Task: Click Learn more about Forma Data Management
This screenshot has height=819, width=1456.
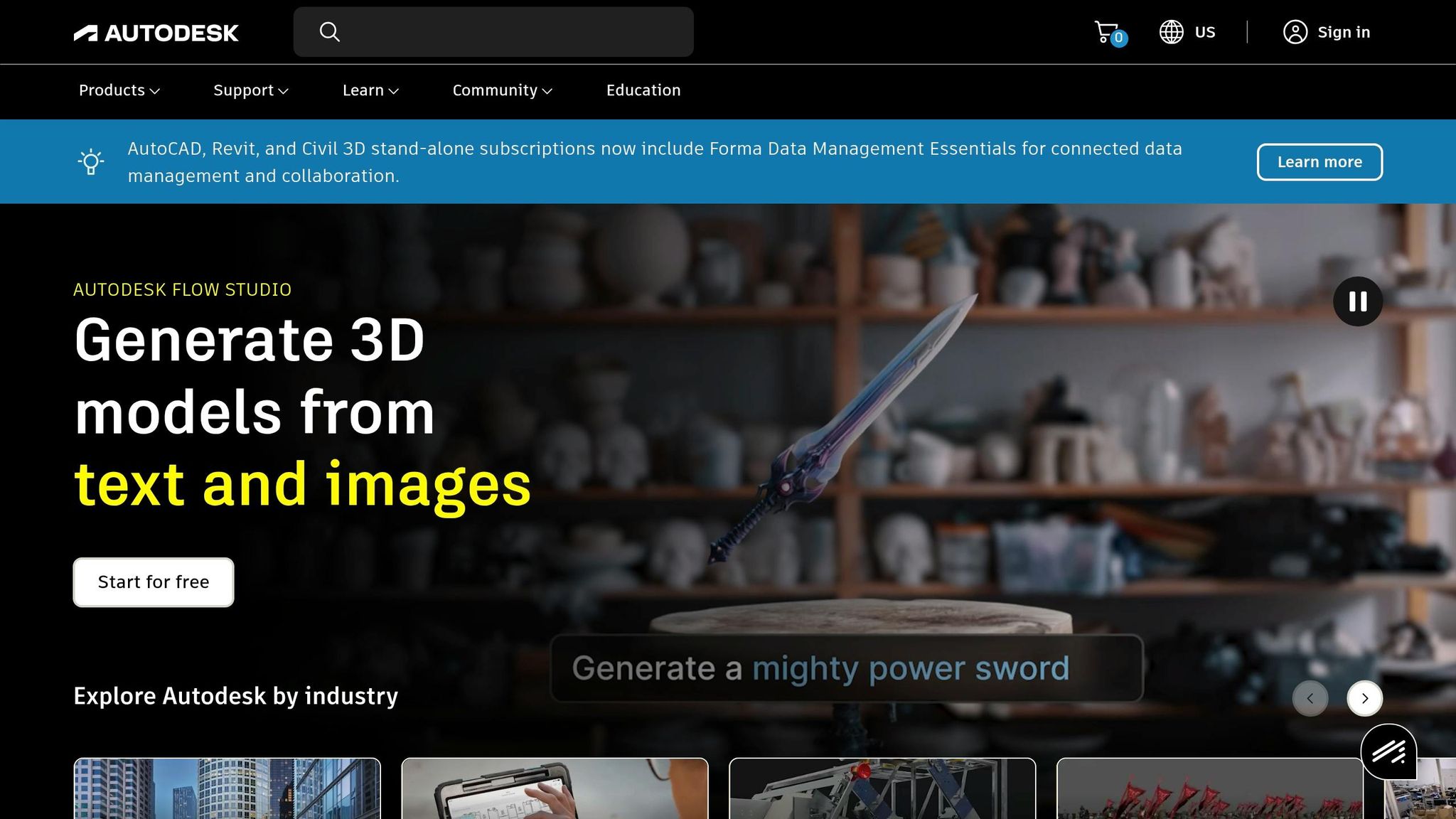Action: point(1319,161)
